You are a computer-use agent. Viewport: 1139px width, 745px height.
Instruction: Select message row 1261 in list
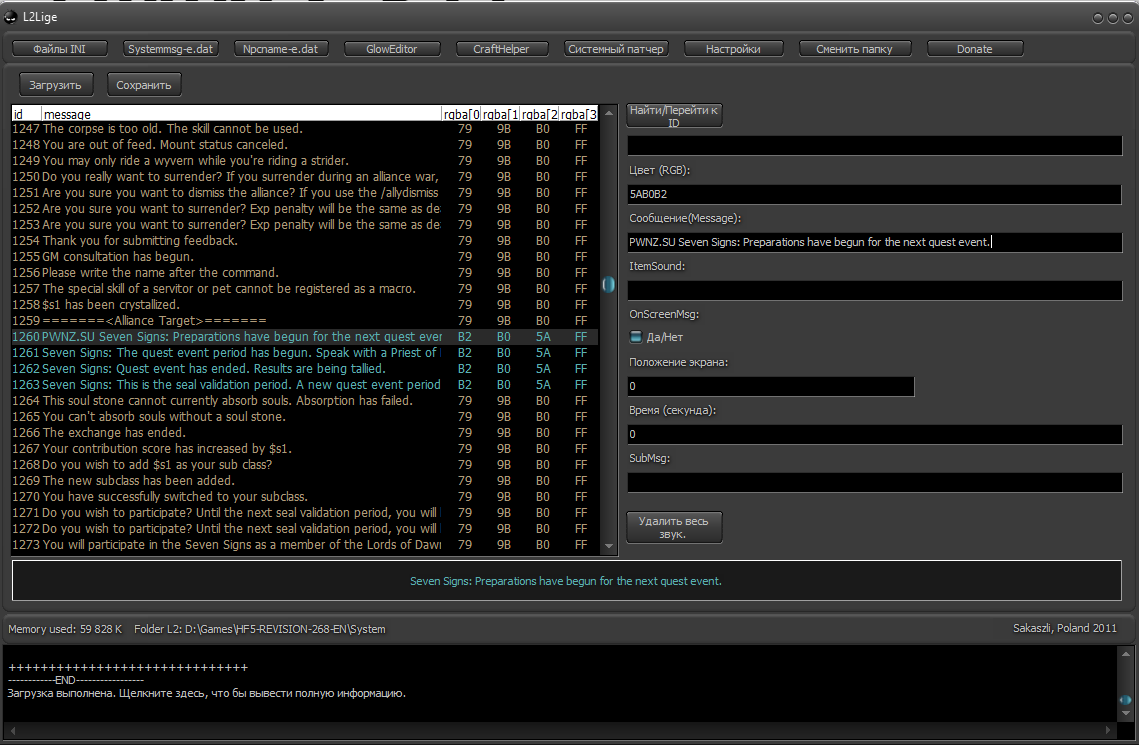tap(240, 353)
